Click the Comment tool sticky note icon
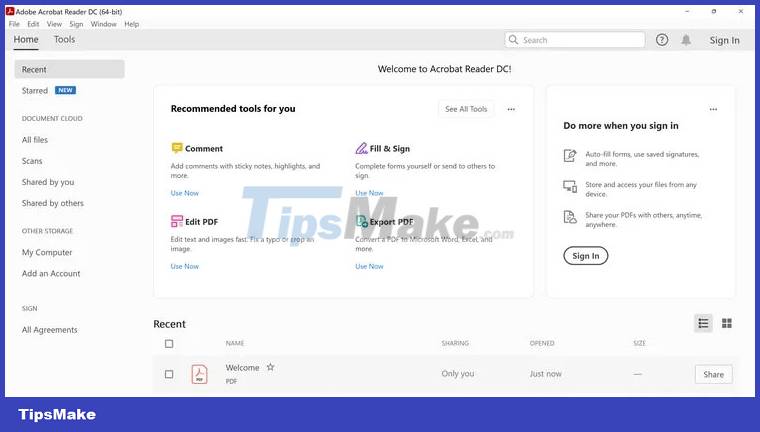 [x=176, y=148]
